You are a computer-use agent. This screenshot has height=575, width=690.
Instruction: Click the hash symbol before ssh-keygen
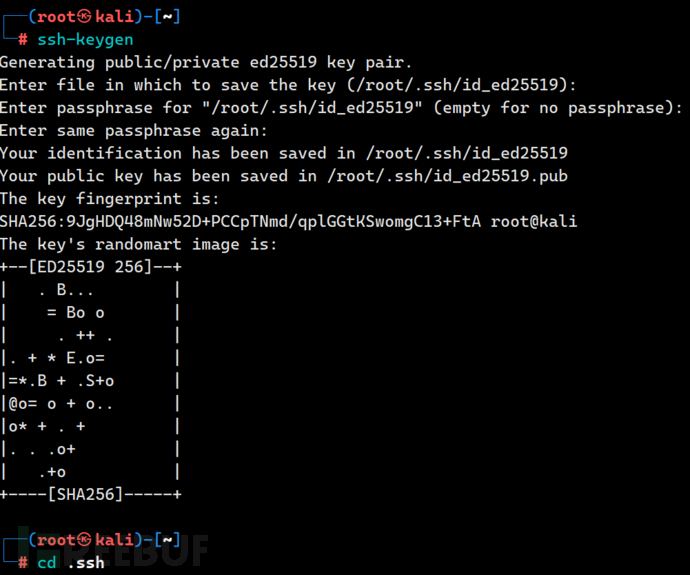[22, 40]
